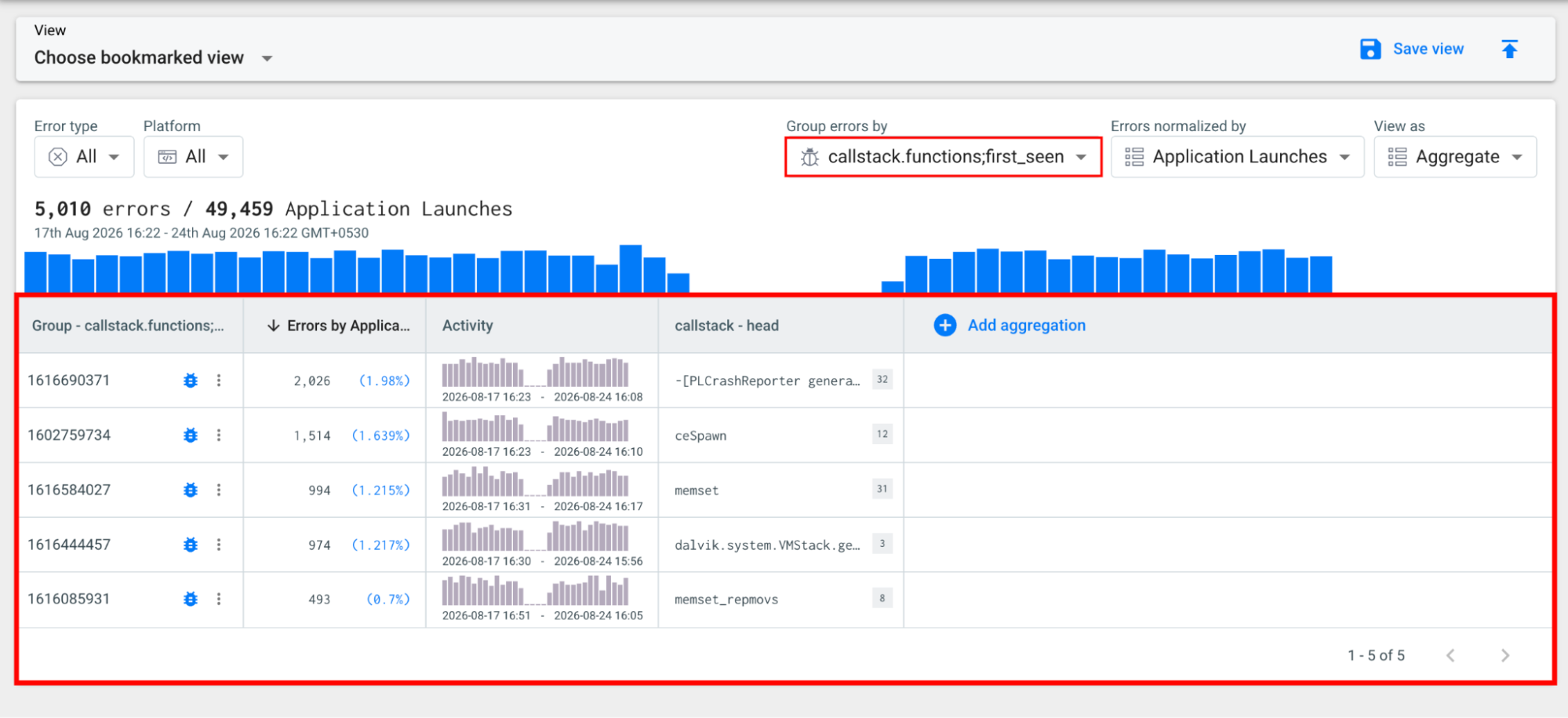
Task: Click the callstack - head column header
Action: coord(726,326)
